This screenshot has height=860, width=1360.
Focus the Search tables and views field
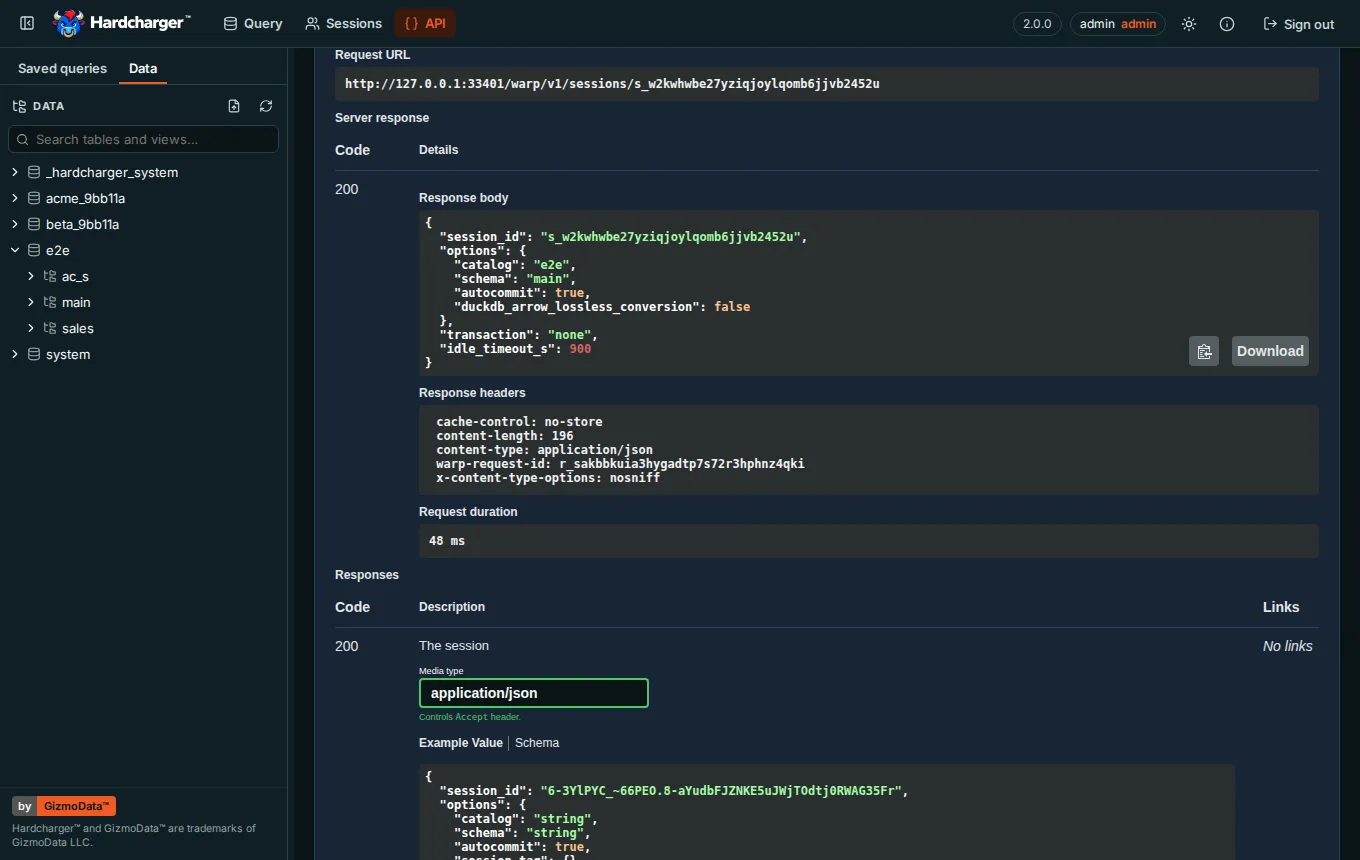[143, 139]
